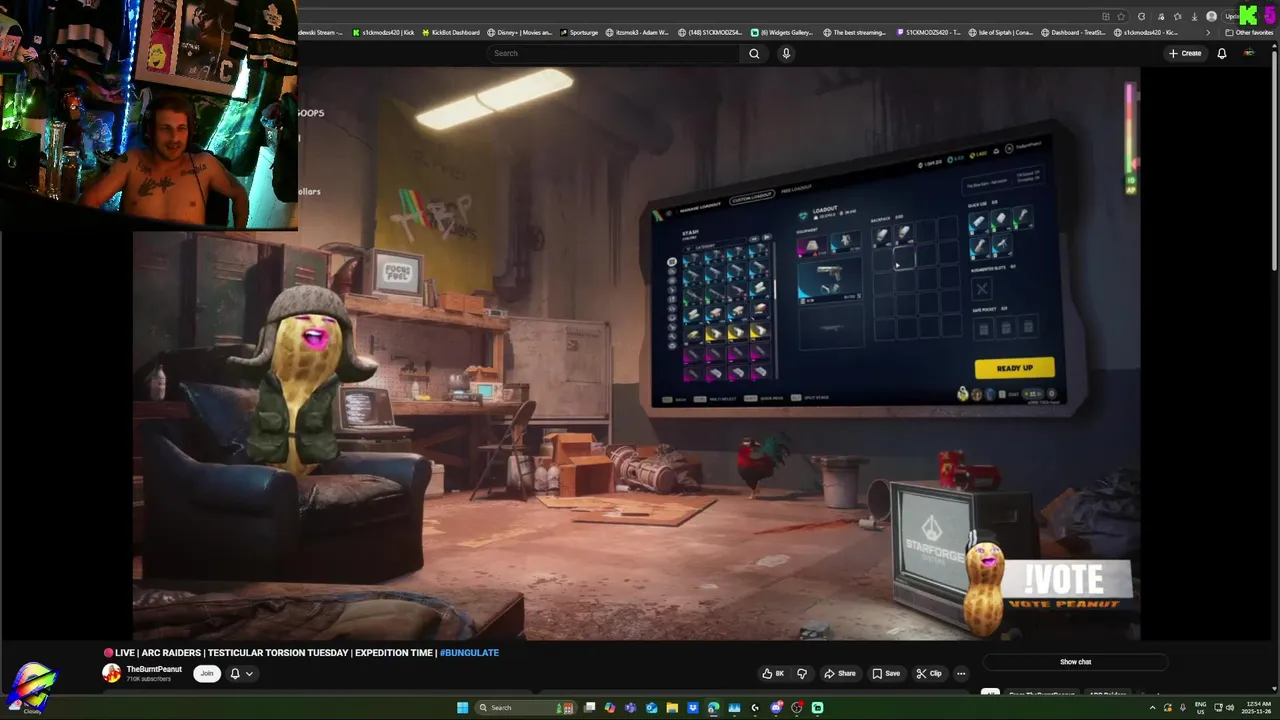The image size is (1280, 720).
Task: Click the ENG language indicator
Action: [x=1200, y=708]
